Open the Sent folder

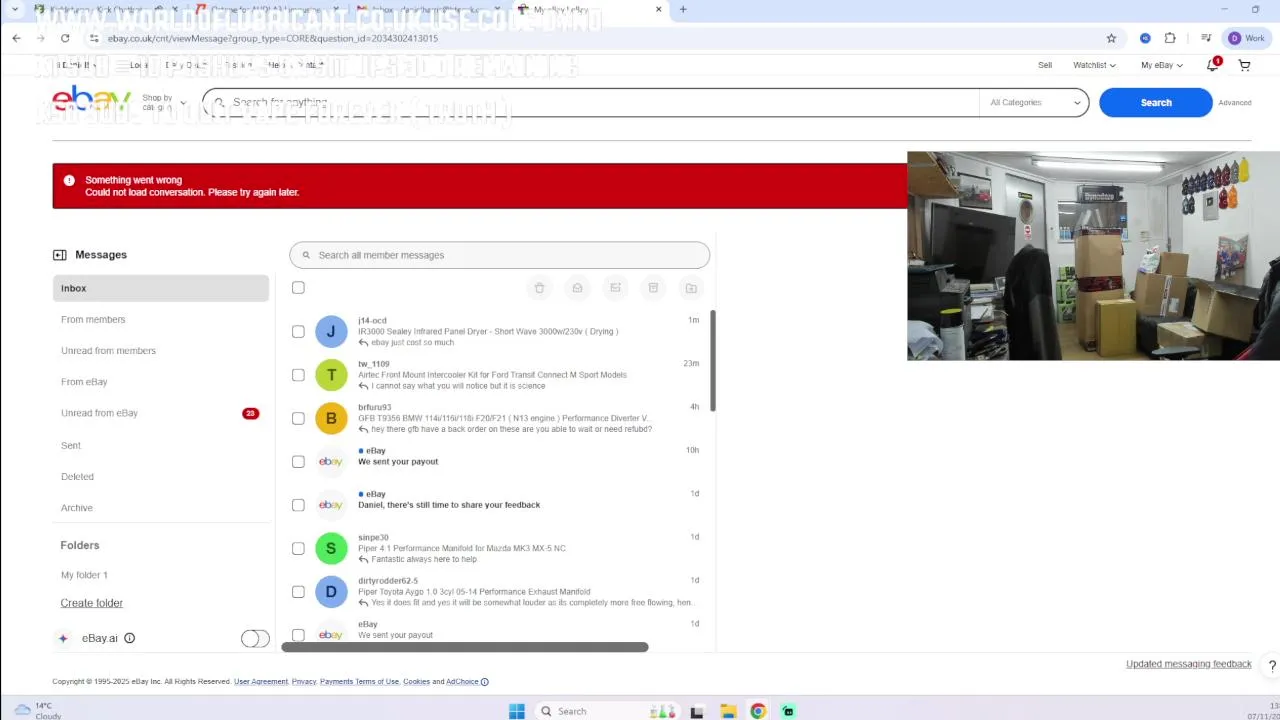coord(71,445)
